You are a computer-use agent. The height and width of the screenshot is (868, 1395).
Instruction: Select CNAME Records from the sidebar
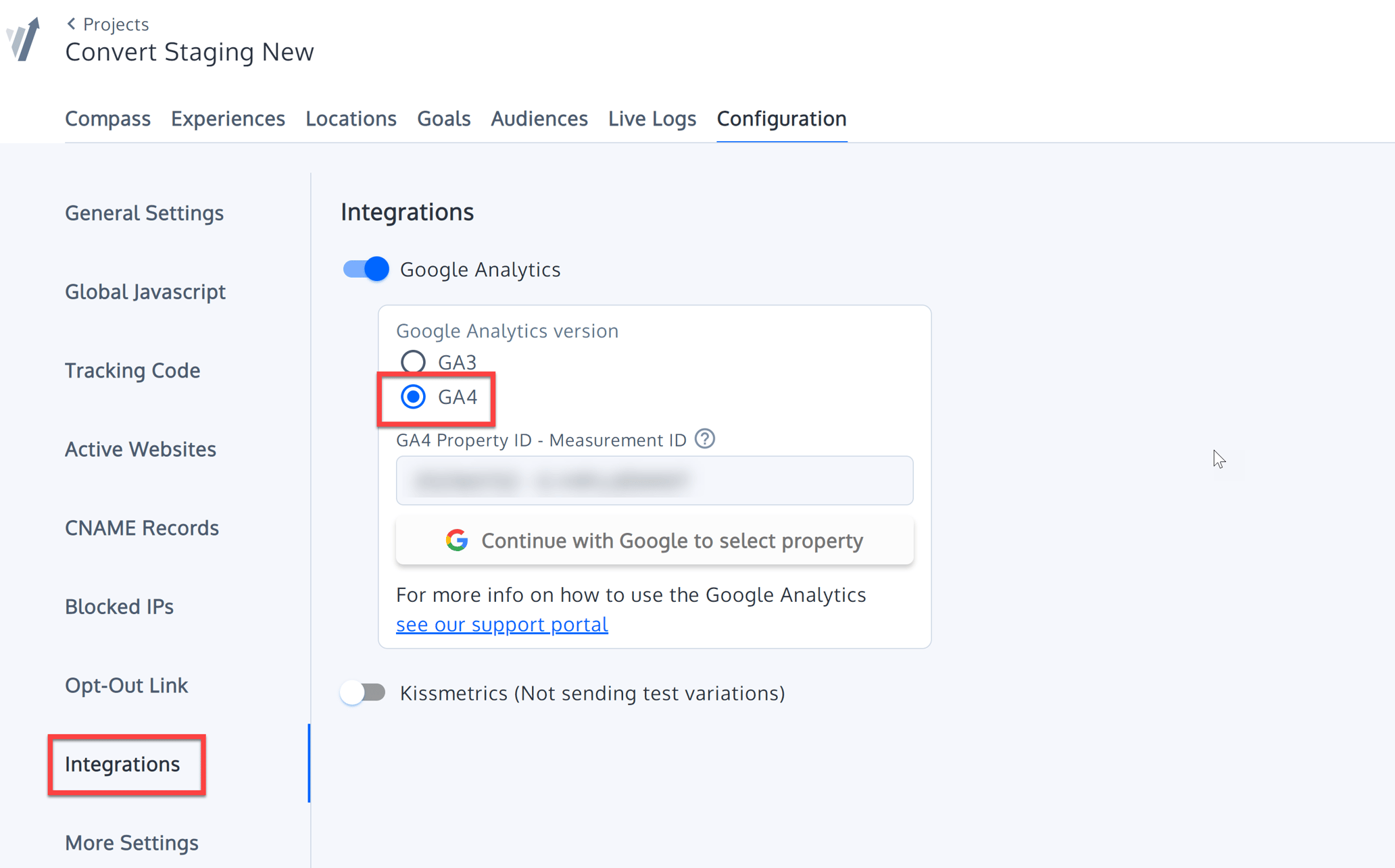click(x=141, y=528)
